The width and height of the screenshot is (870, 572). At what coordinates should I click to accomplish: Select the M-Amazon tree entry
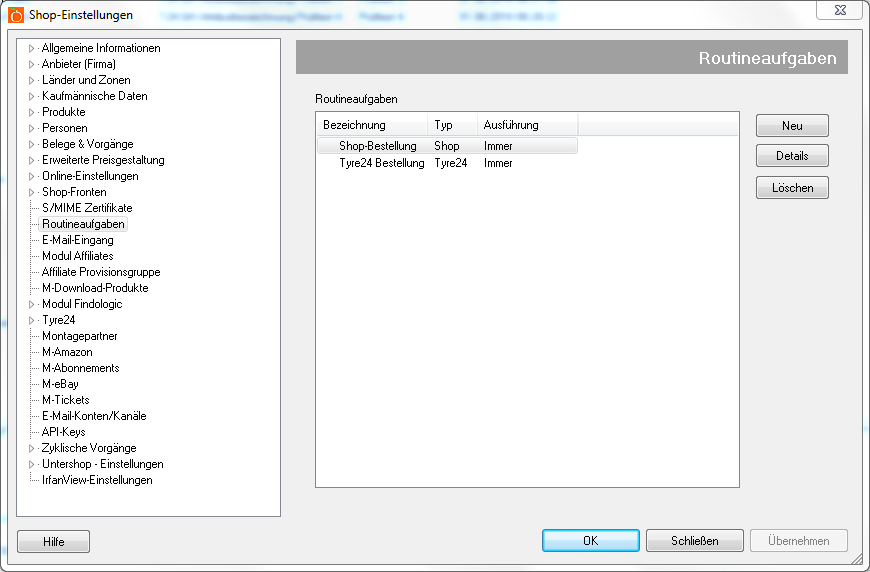[x=67, y=352]
